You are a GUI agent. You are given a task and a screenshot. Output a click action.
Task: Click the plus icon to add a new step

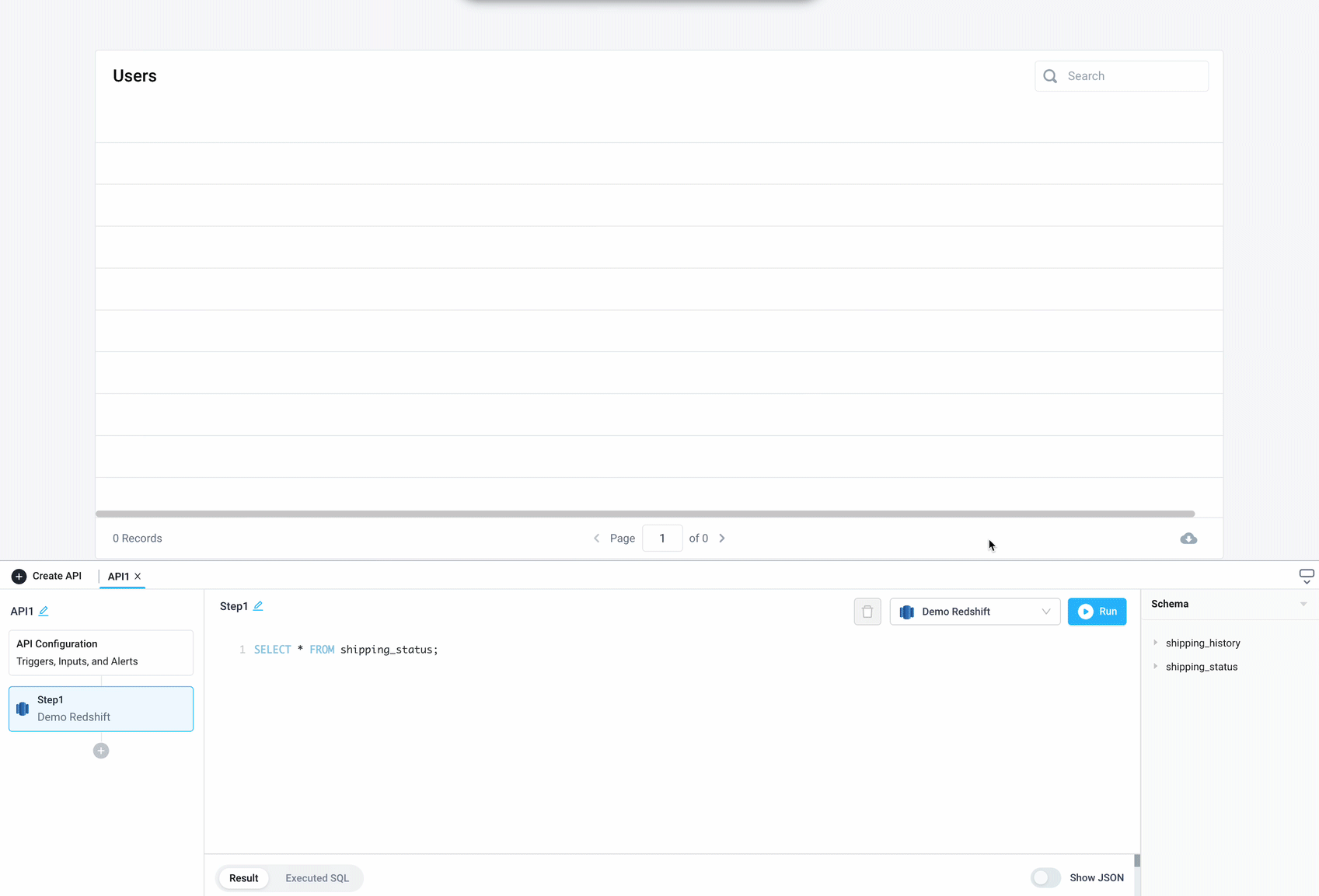[x=100, y=750]
